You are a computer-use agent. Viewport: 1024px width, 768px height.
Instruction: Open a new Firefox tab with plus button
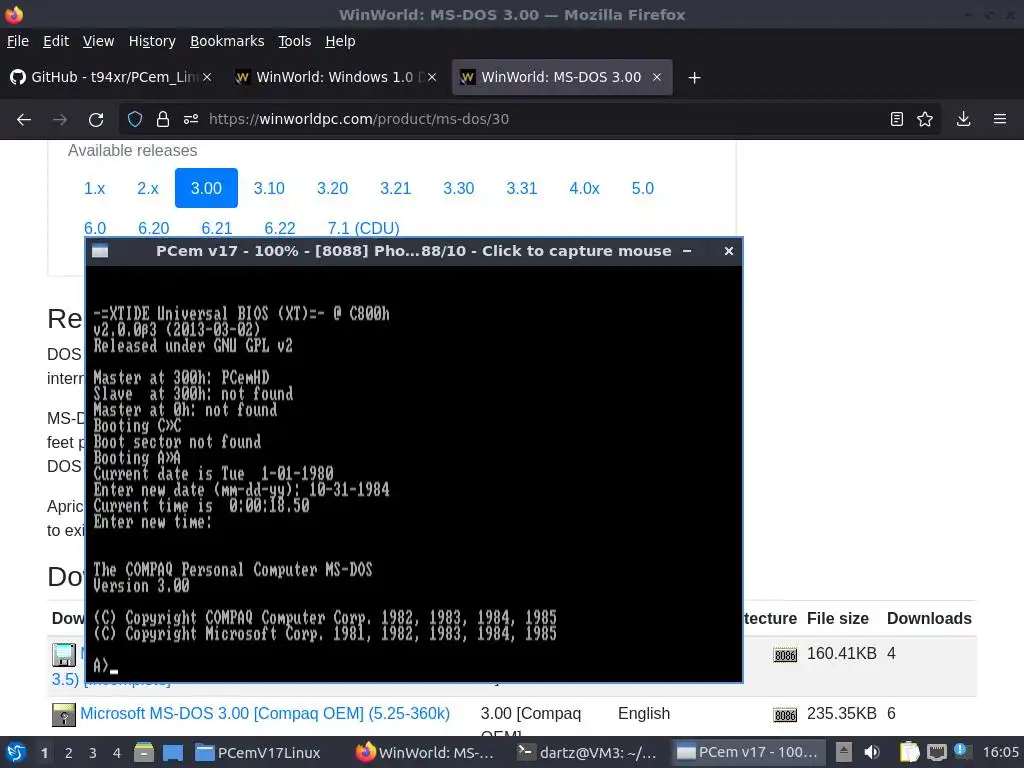pyautogui.click(x=694, y=78)
